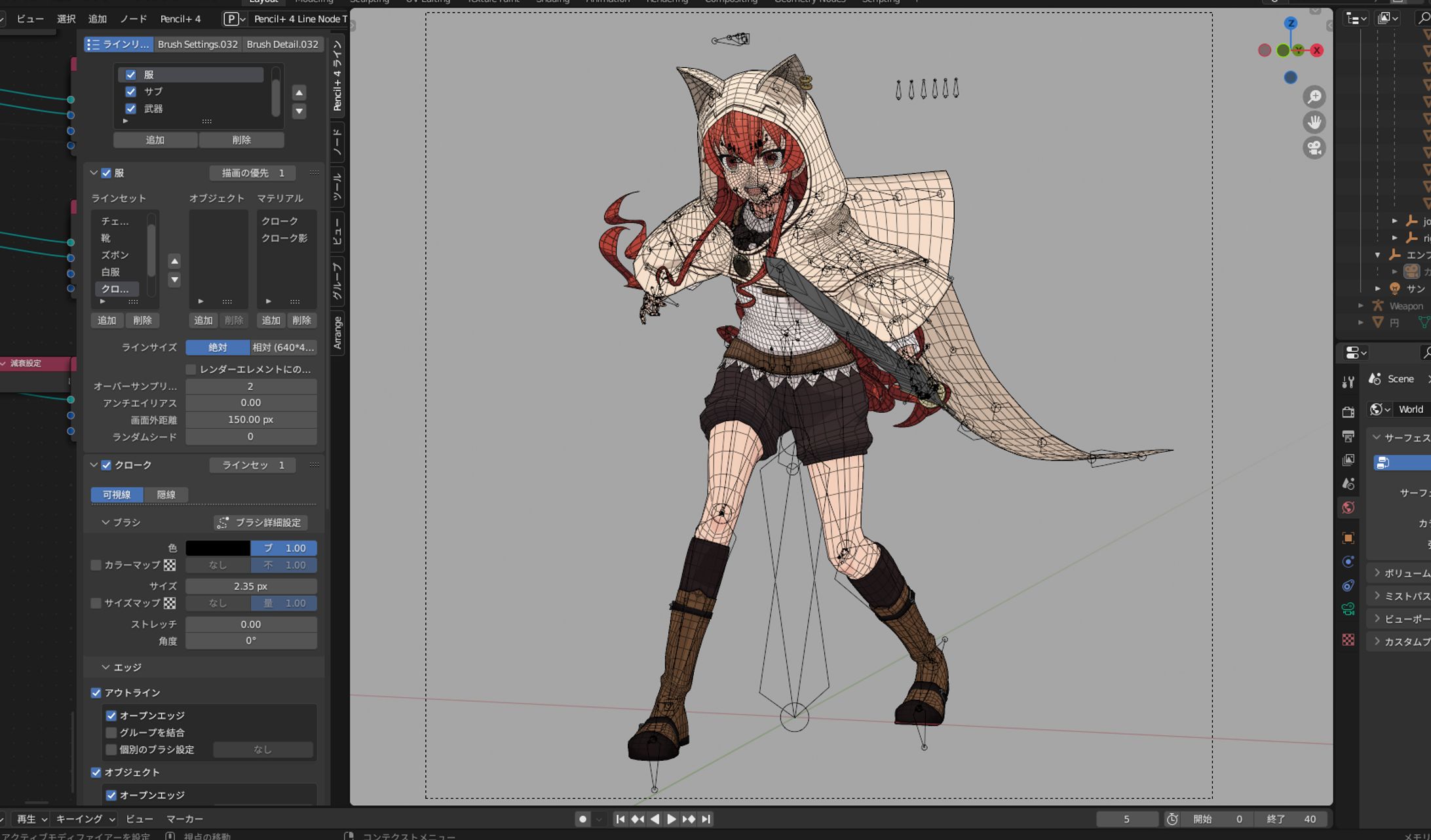Screen dimensions: 1431x840
Task: Select the 相対 line size option
Action: [x=284, y=347]
